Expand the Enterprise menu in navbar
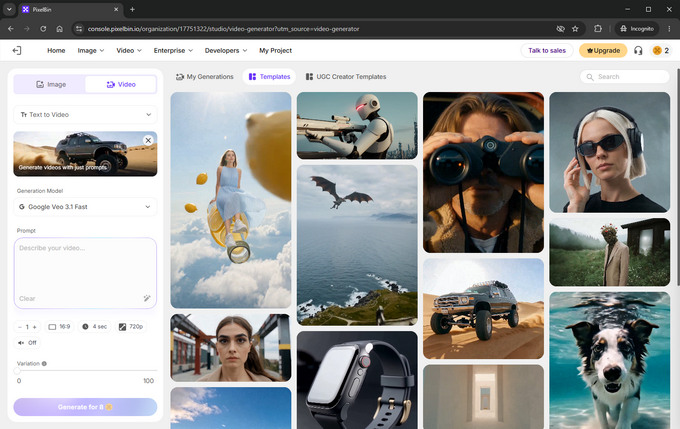The image size is (680, 429). [x=173, y=51]
